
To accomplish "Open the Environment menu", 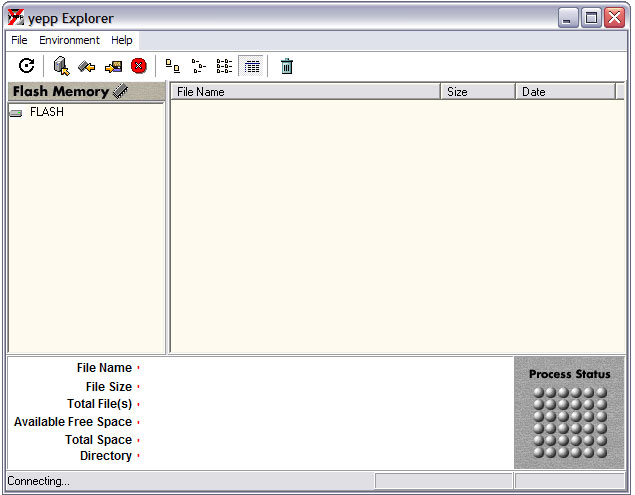I will pos(69,40).
